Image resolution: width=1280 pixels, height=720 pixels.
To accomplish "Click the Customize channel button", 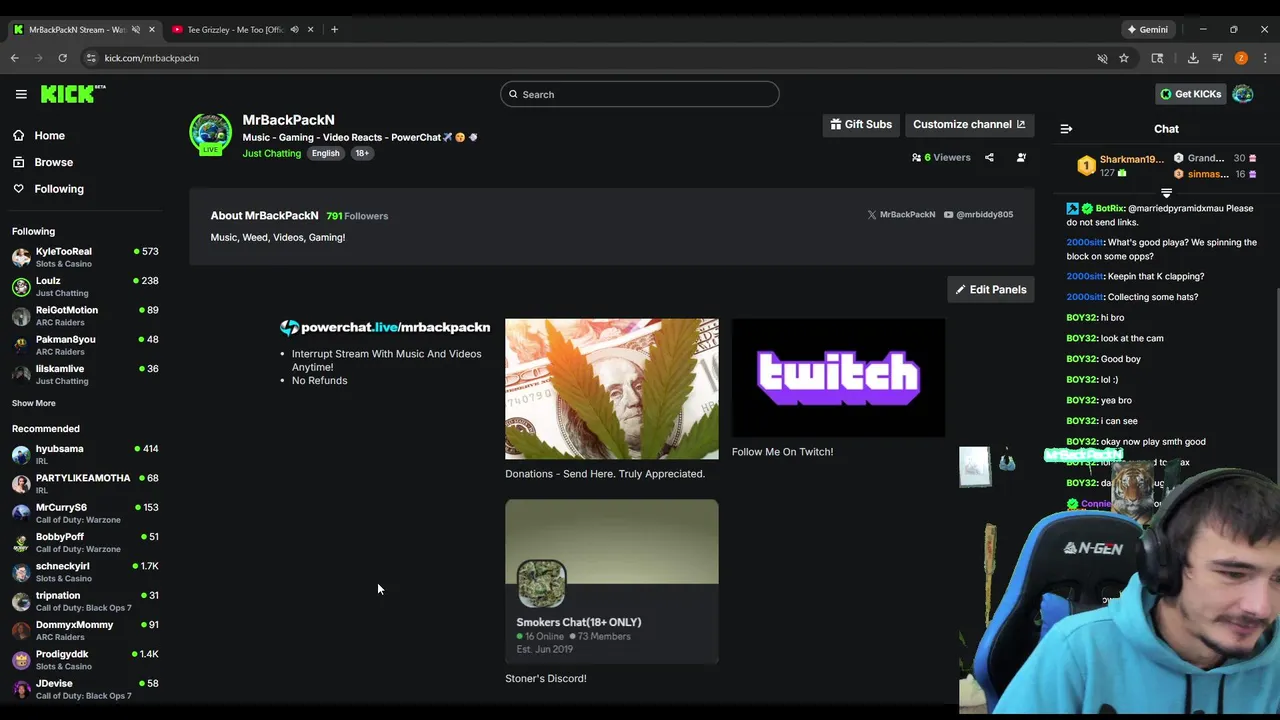I will [969, 124].
